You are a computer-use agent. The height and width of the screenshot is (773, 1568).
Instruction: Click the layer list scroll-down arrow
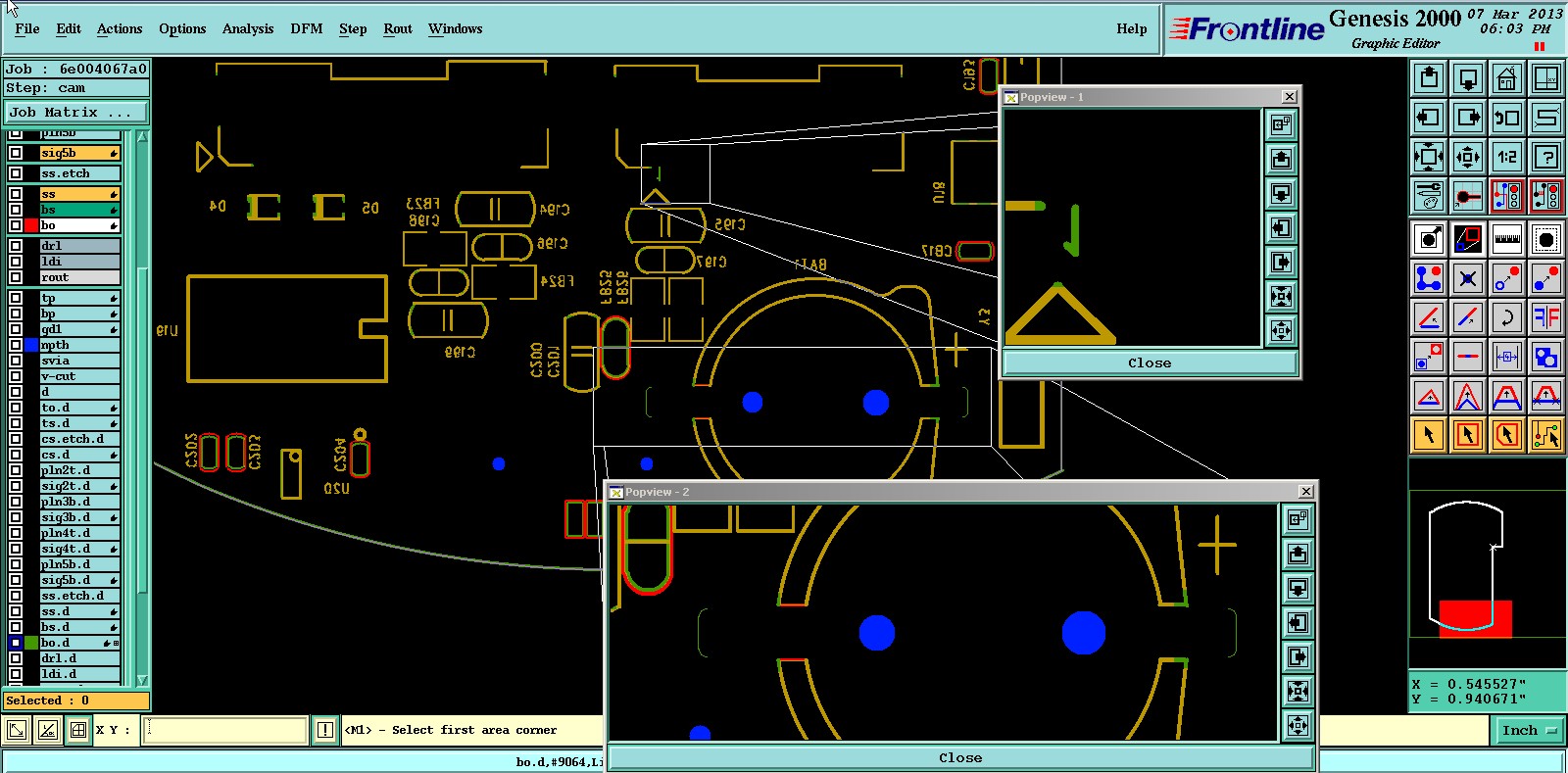(x=142, y=680)
